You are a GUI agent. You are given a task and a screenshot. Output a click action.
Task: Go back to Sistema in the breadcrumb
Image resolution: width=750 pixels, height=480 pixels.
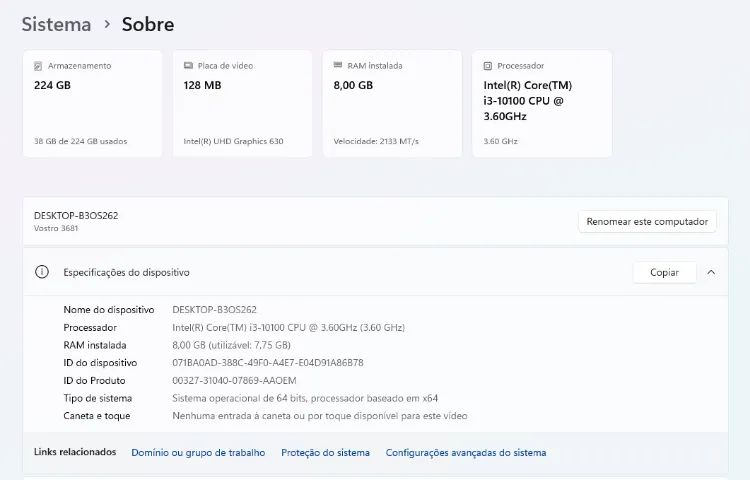[x=56, y=24]
